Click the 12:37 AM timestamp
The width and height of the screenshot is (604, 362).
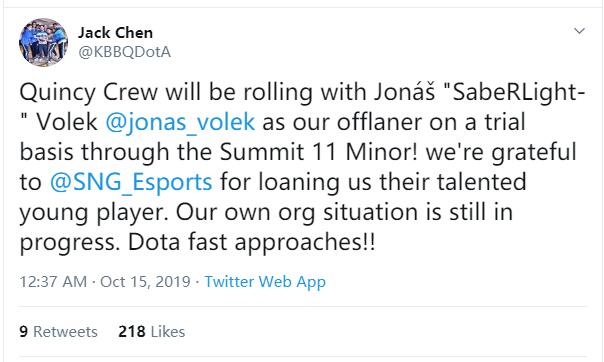coord(53,282)
